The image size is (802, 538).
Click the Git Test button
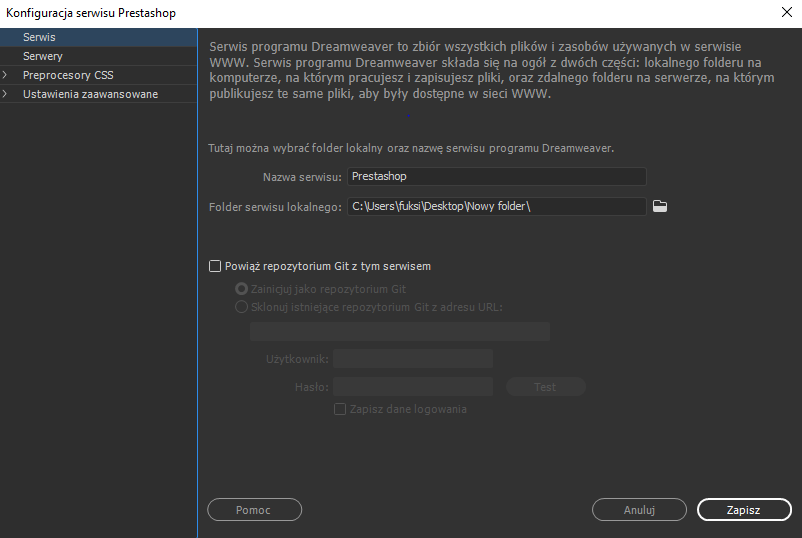click(546, 387)
